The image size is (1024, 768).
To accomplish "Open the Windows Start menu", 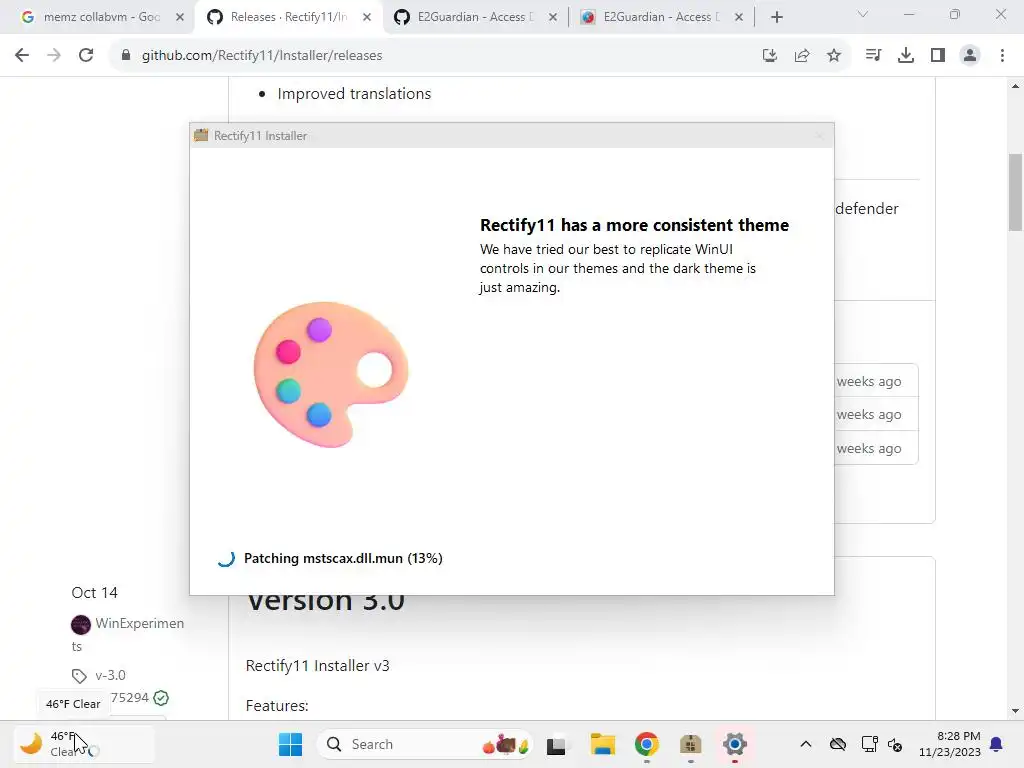I will click(x=290, y=744).
